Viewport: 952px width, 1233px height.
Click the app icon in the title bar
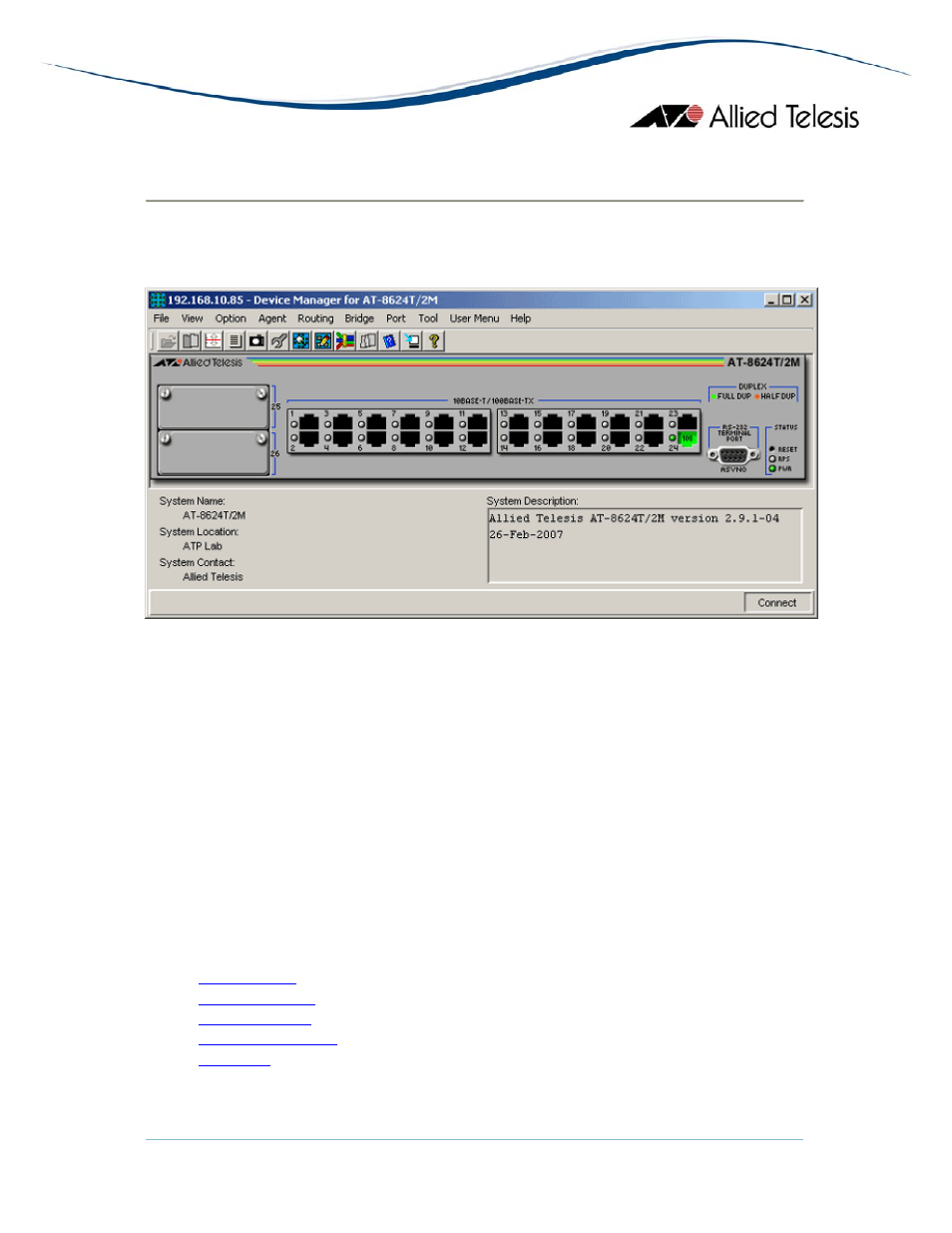tap(158, 300)
